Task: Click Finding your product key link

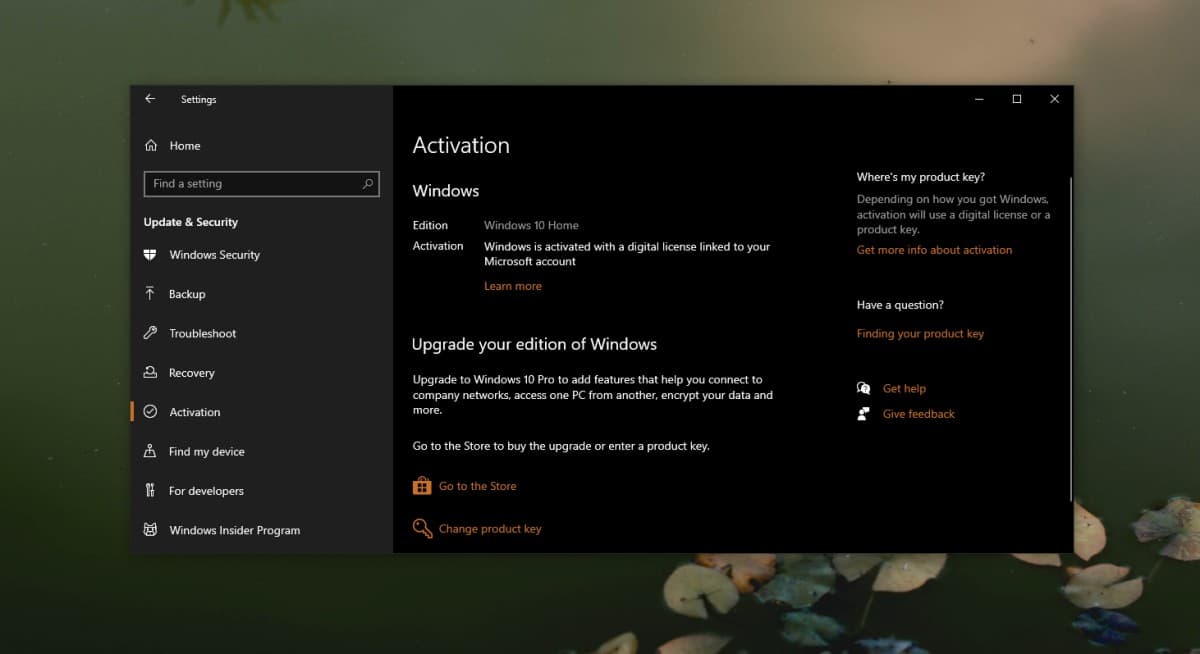Action: pyautogui.click(x=920, y=334)
